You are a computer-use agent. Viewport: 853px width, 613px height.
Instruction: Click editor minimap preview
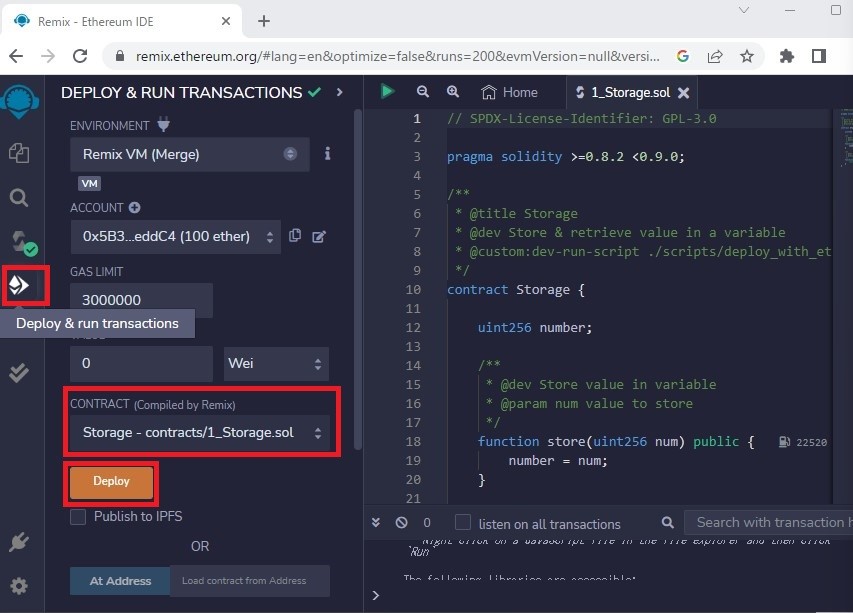click(846, 136)
